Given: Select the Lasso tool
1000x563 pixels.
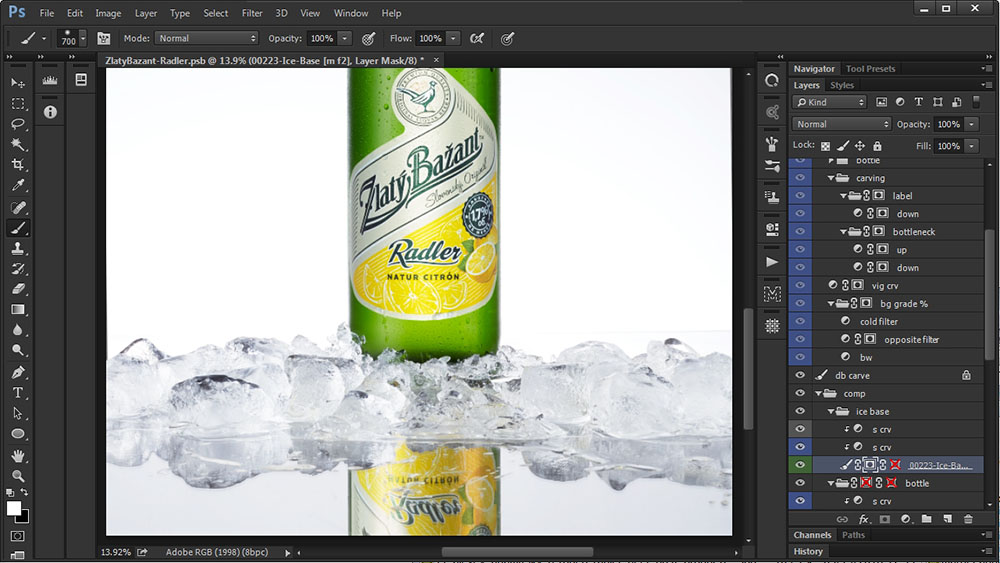Looking at the screenshot, I should point(18,124).
